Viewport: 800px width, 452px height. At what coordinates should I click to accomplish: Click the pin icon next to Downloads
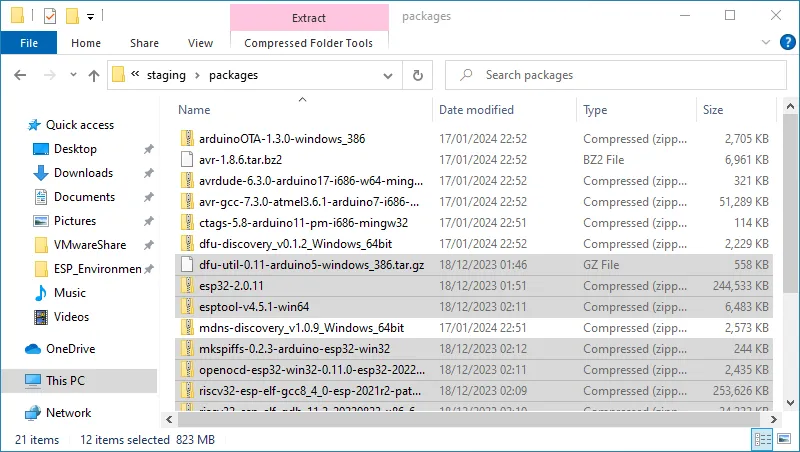148,173
